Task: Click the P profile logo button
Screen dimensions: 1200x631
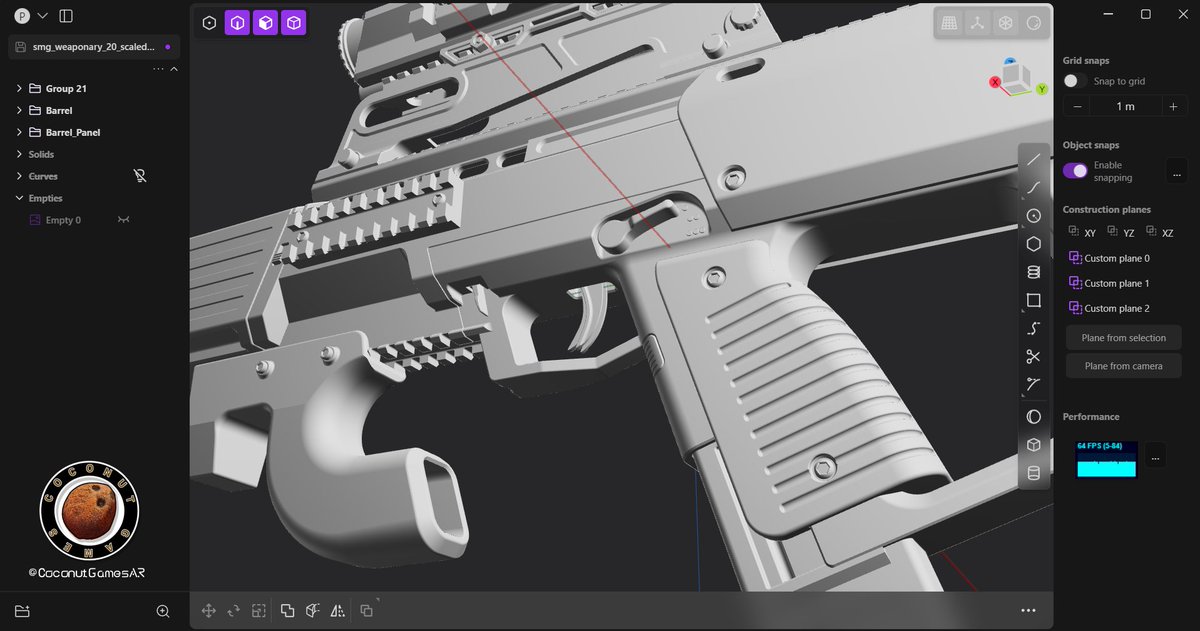Action: 22,16
